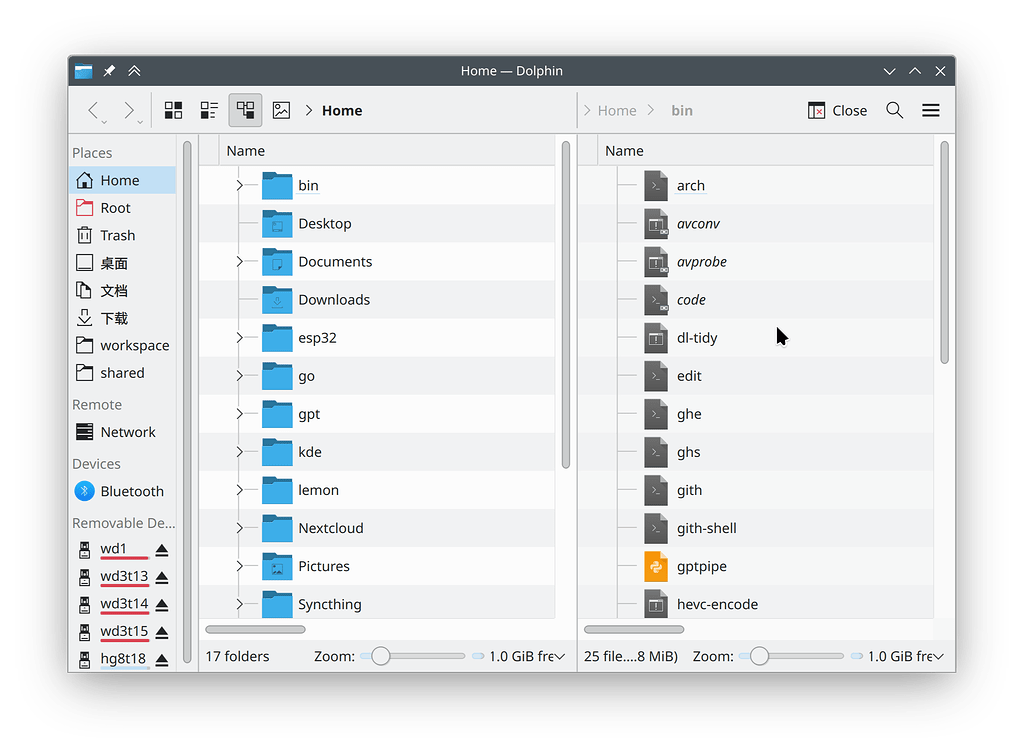Viewport: 1024px width, 753px height.
Task: Click the left pane zoom slider handle
Action: (x=380, y=657)
